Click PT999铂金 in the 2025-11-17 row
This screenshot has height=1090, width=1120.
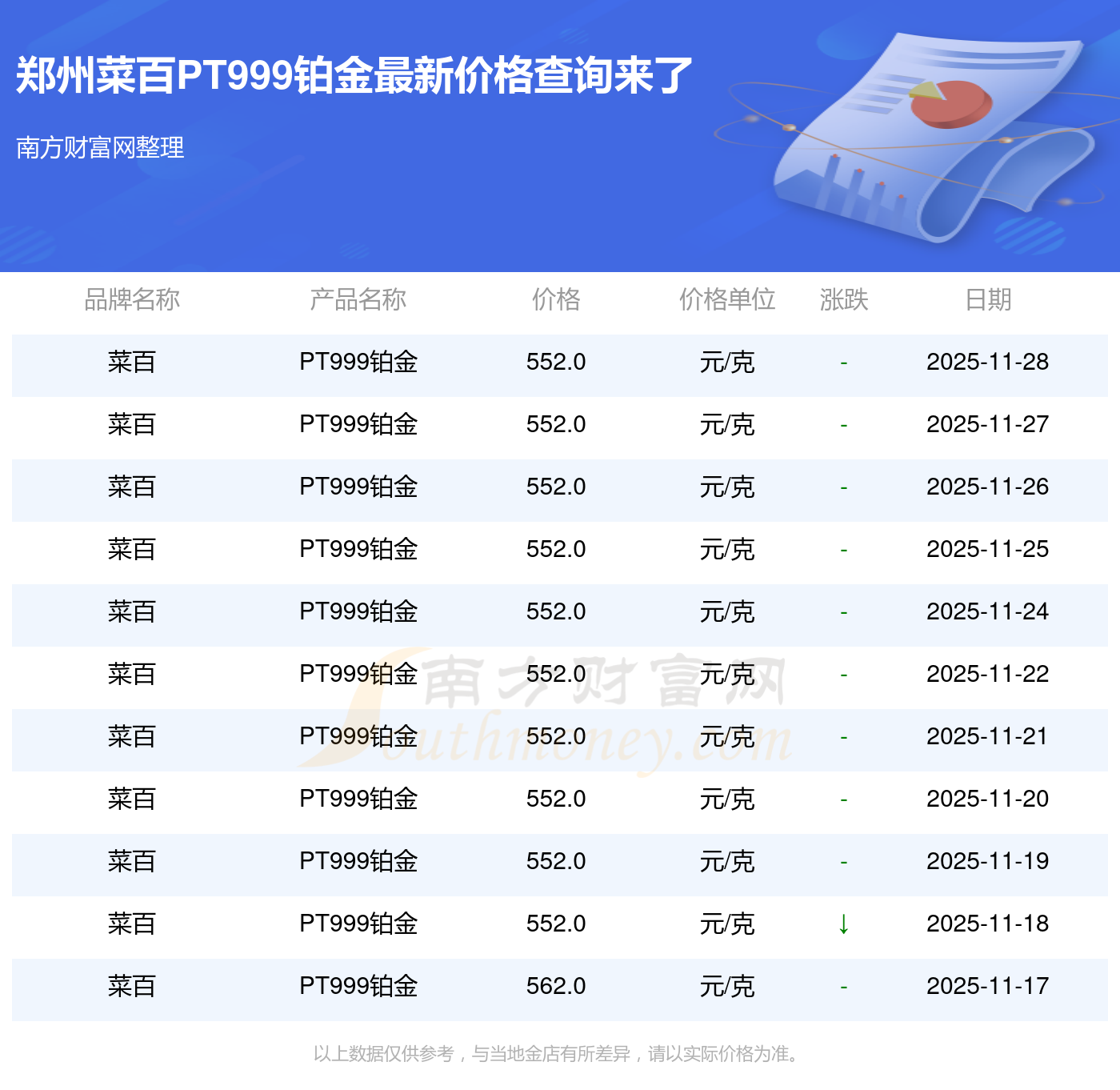[358, 986]
